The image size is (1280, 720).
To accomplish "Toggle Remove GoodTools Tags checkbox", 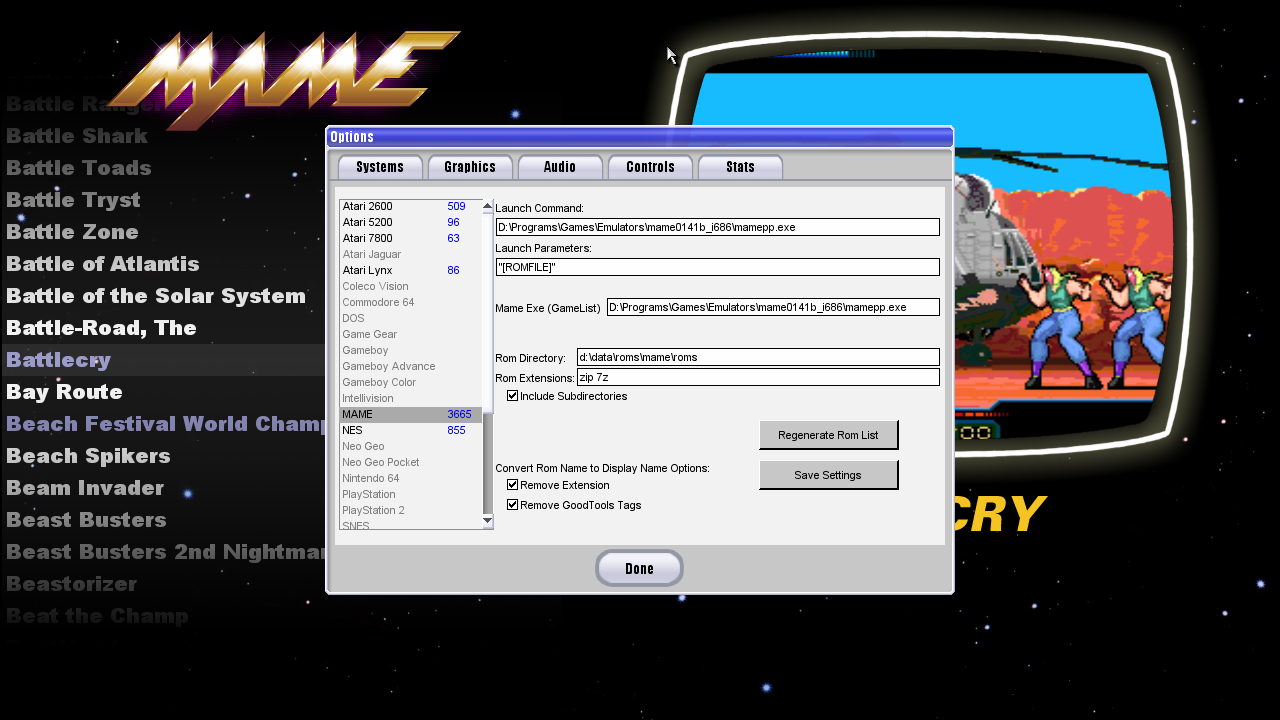I will point(513,505).
